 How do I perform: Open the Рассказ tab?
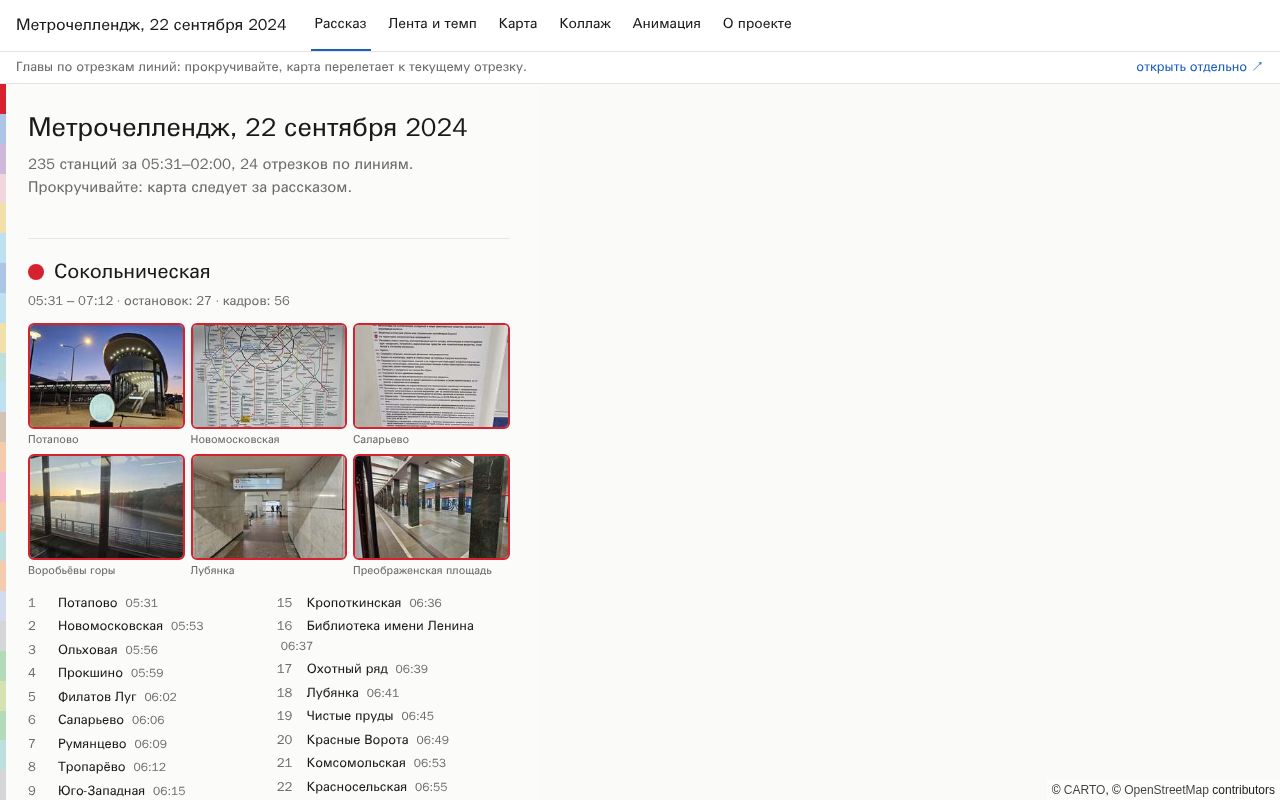[340, 24]
